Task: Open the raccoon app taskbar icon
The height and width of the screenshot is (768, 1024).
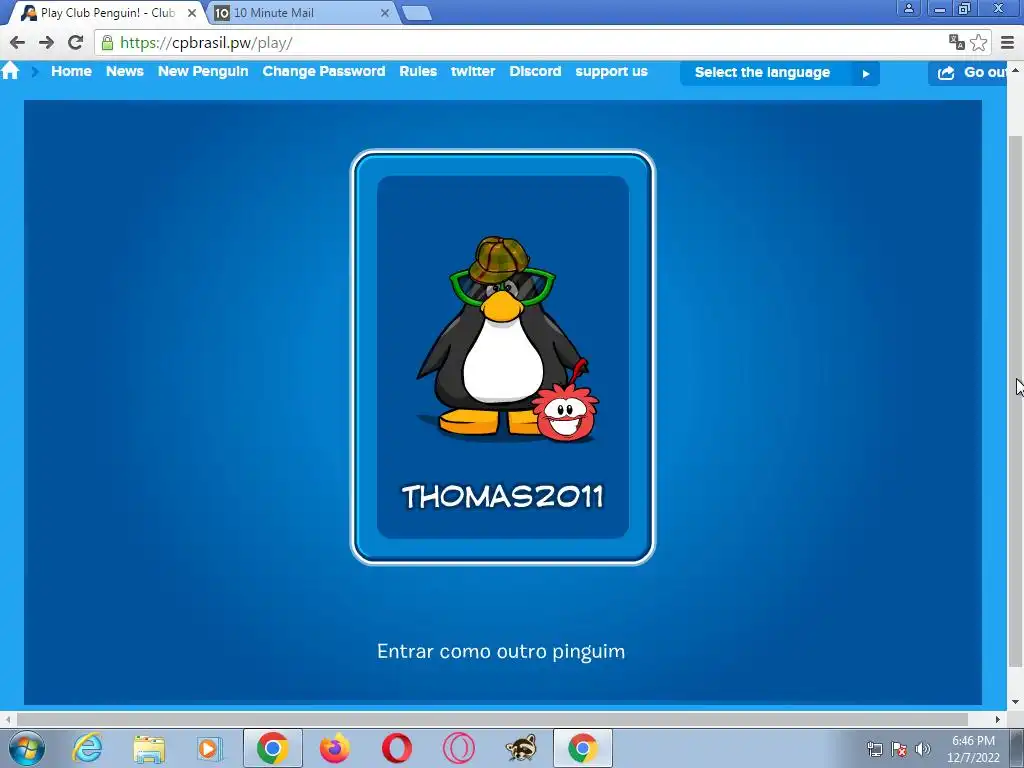Action: tap(520, 748)
